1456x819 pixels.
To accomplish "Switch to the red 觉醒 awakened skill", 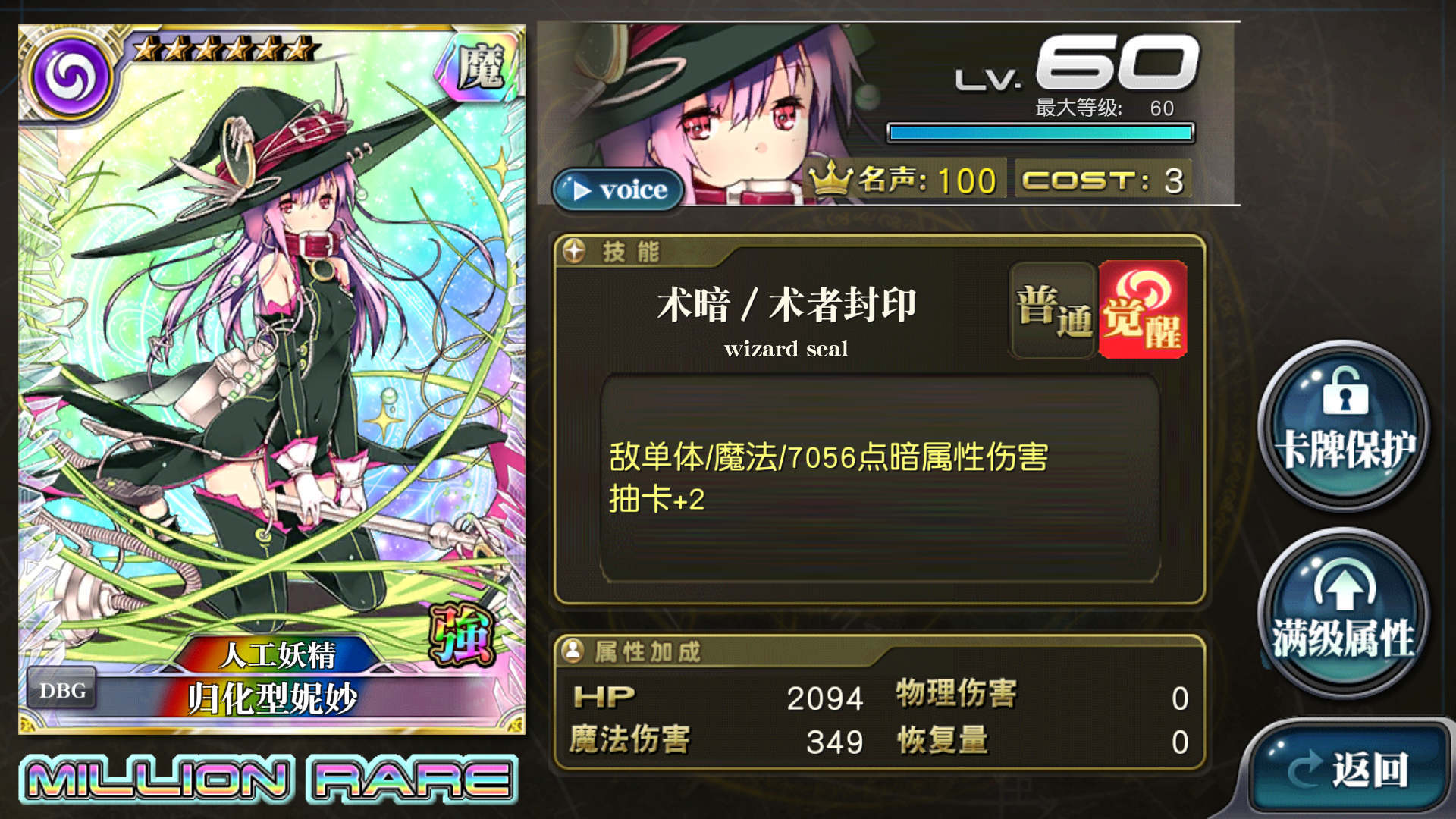I will tap(1143, 309).
